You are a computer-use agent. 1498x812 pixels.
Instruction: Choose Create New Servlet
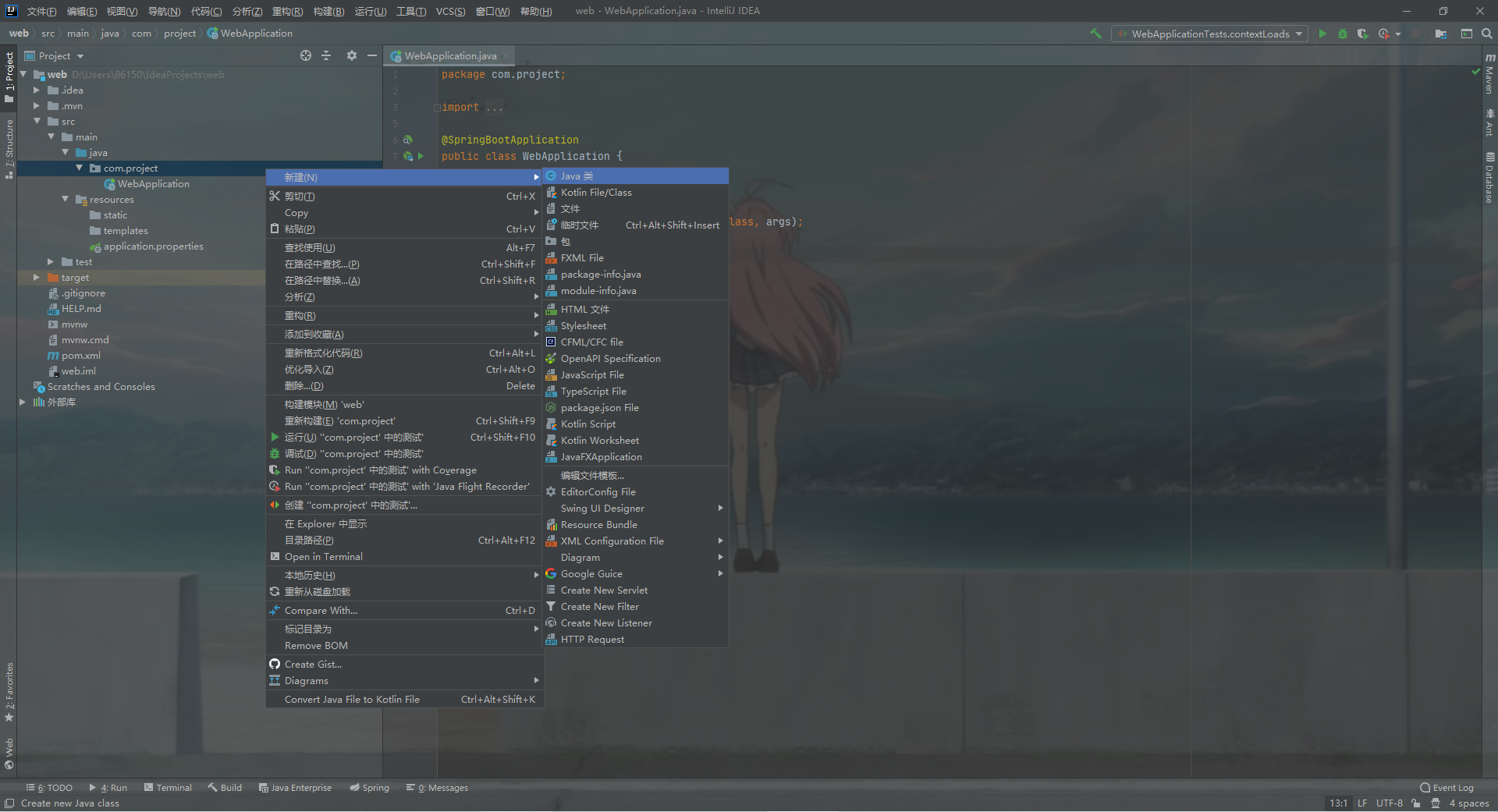click(x=636, y=590)
